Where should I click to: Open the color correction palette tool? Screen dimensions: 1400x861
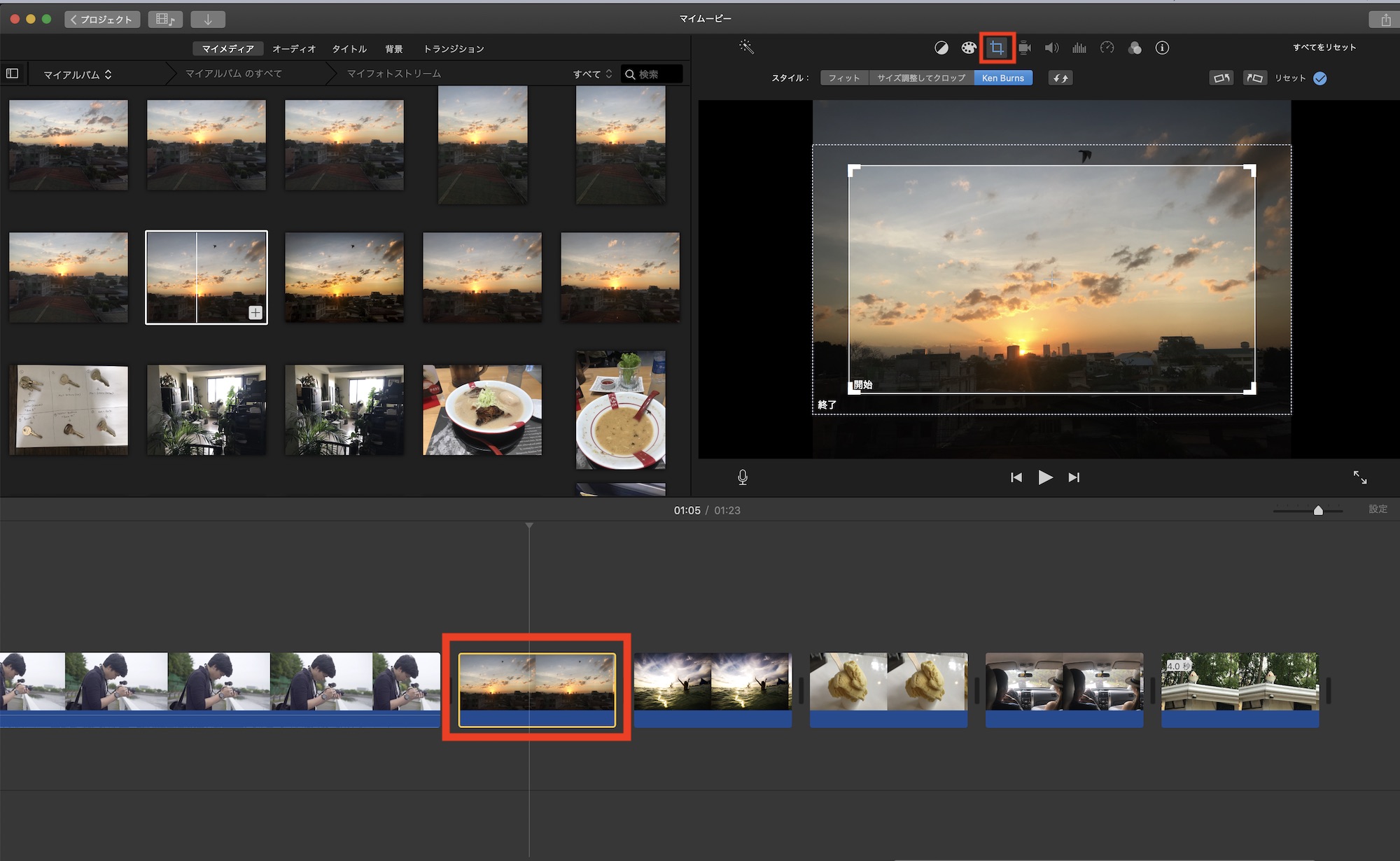coord(969,48)
